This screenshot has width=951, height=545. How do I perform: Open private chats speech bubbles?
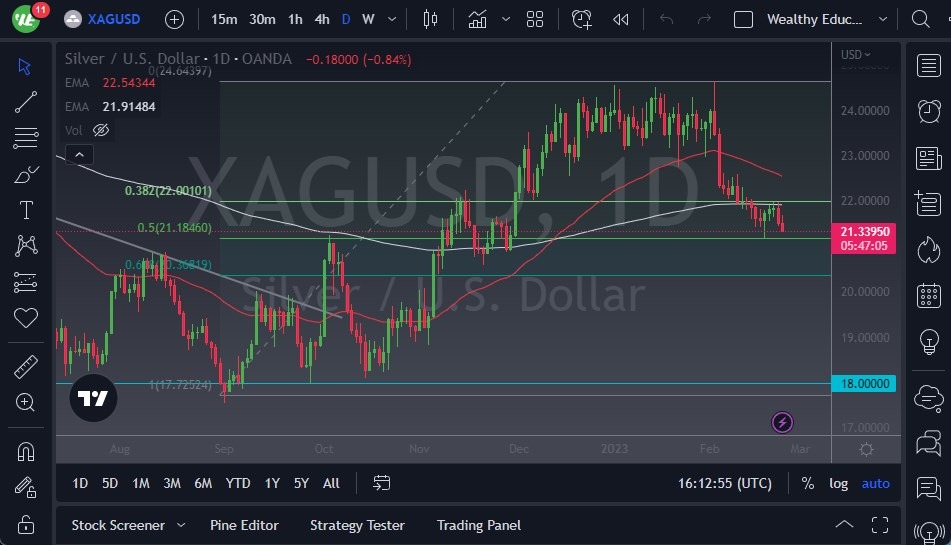pos(929,443)
